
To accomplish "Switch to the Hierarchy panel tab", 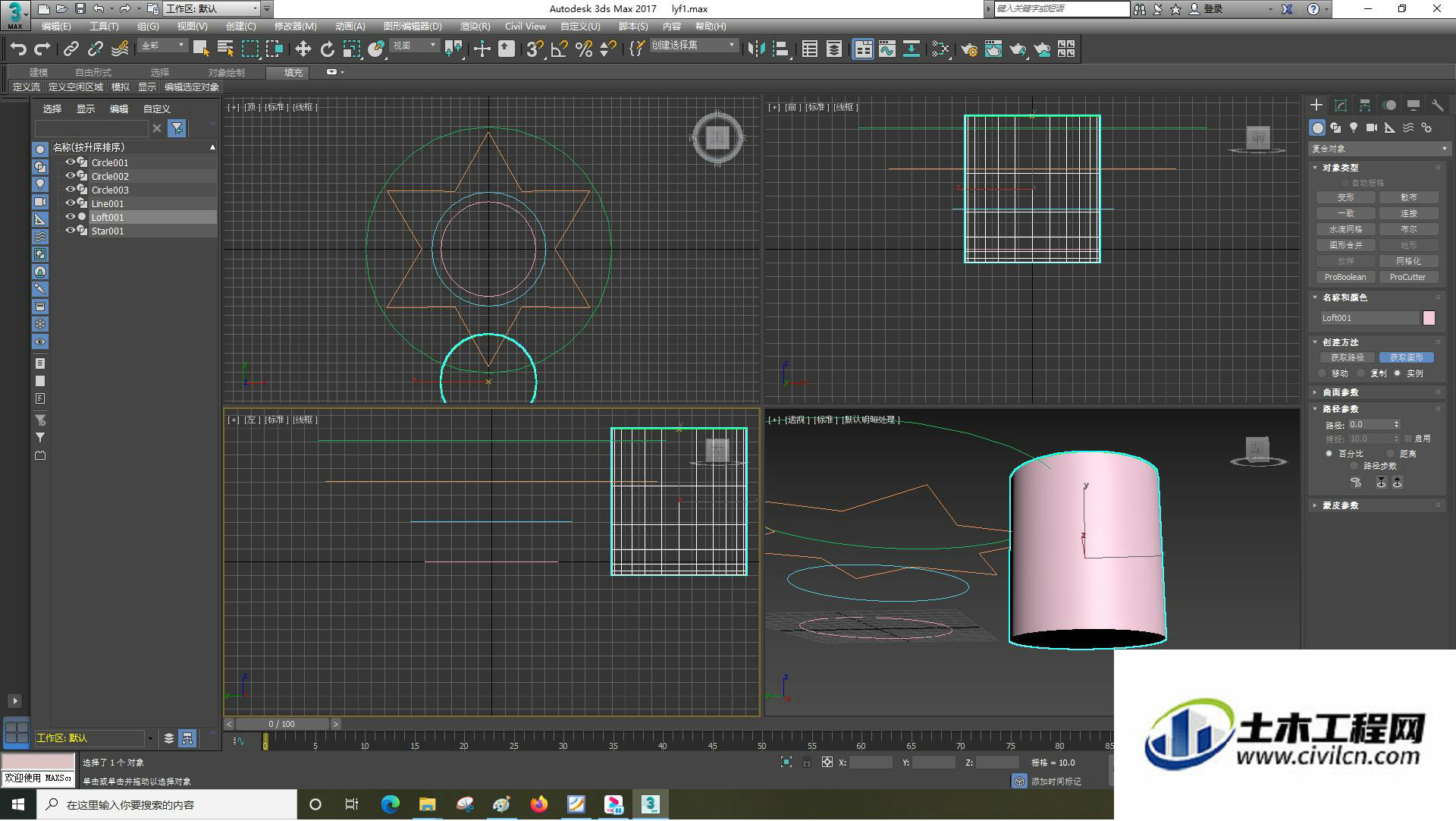I will coord(1365,105).
